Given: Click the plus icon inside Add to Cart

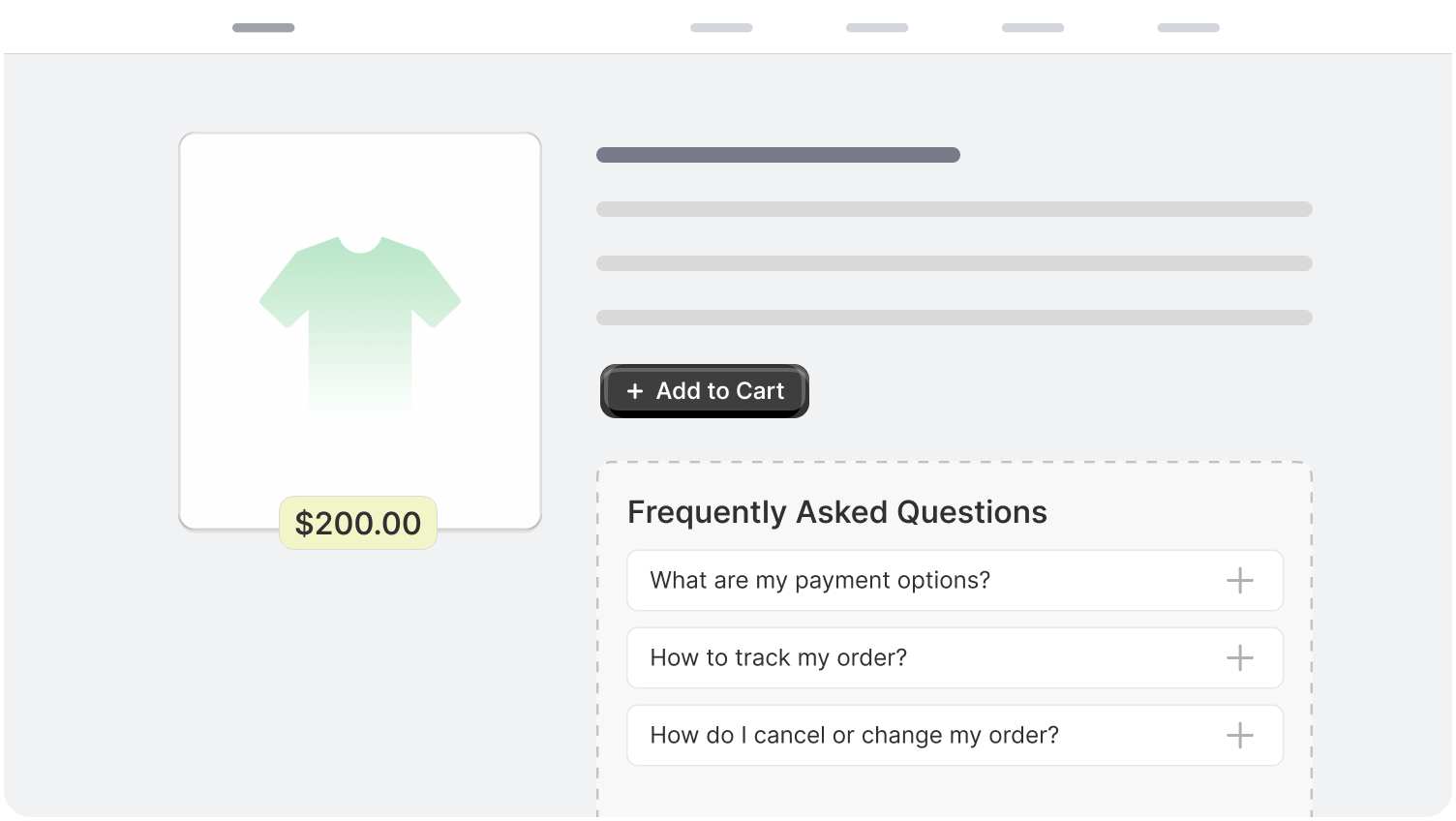Looking at the screenshot, I should click(634, 391).
